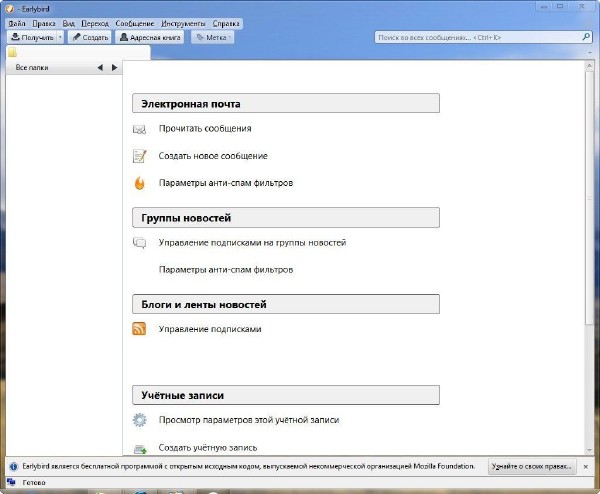Click the flame icon for anti-spam settings

pos(140,183)
